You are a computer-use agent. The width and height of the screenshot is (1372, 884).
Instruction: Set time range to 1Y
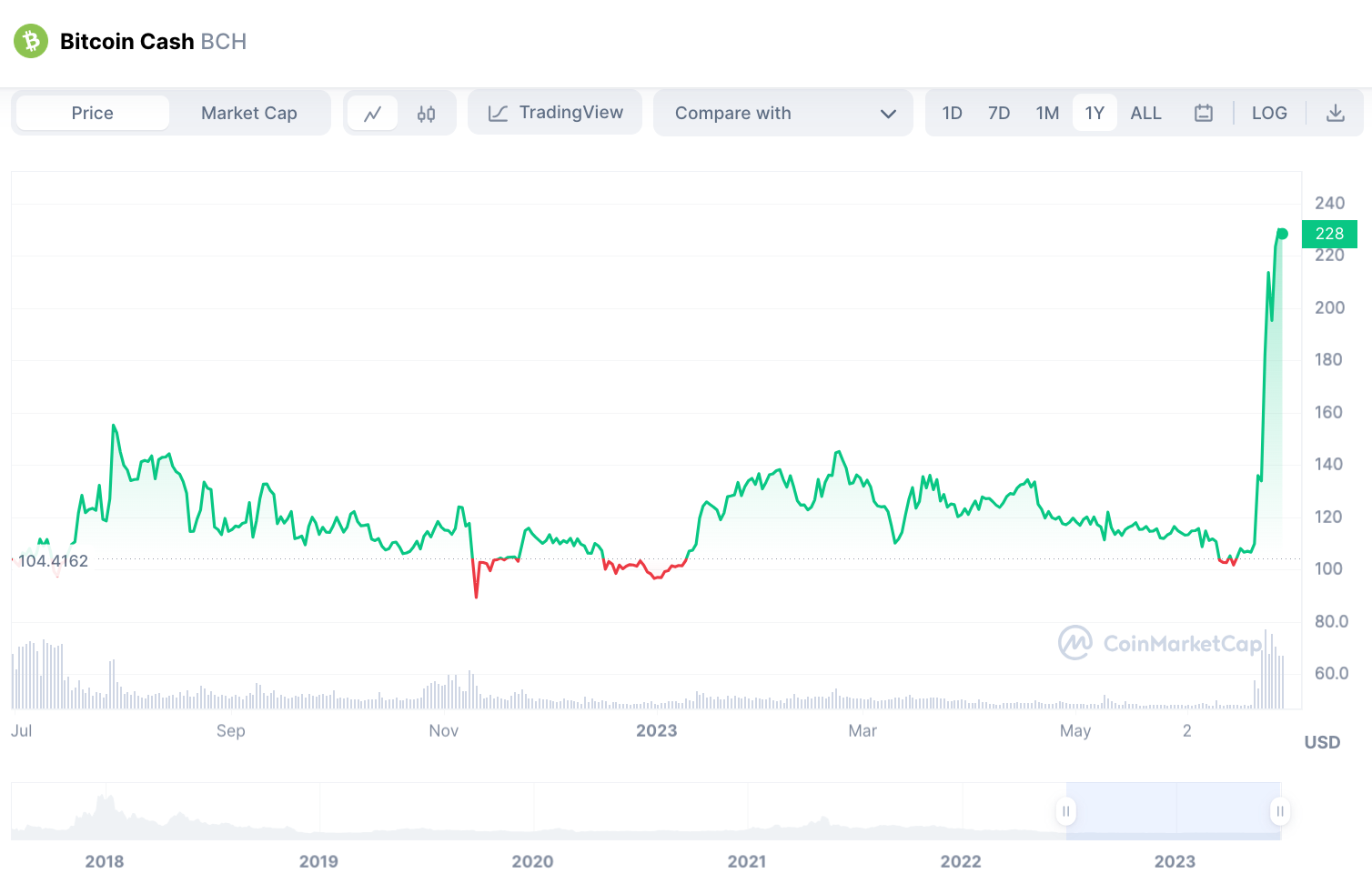tap(1095, 113)
